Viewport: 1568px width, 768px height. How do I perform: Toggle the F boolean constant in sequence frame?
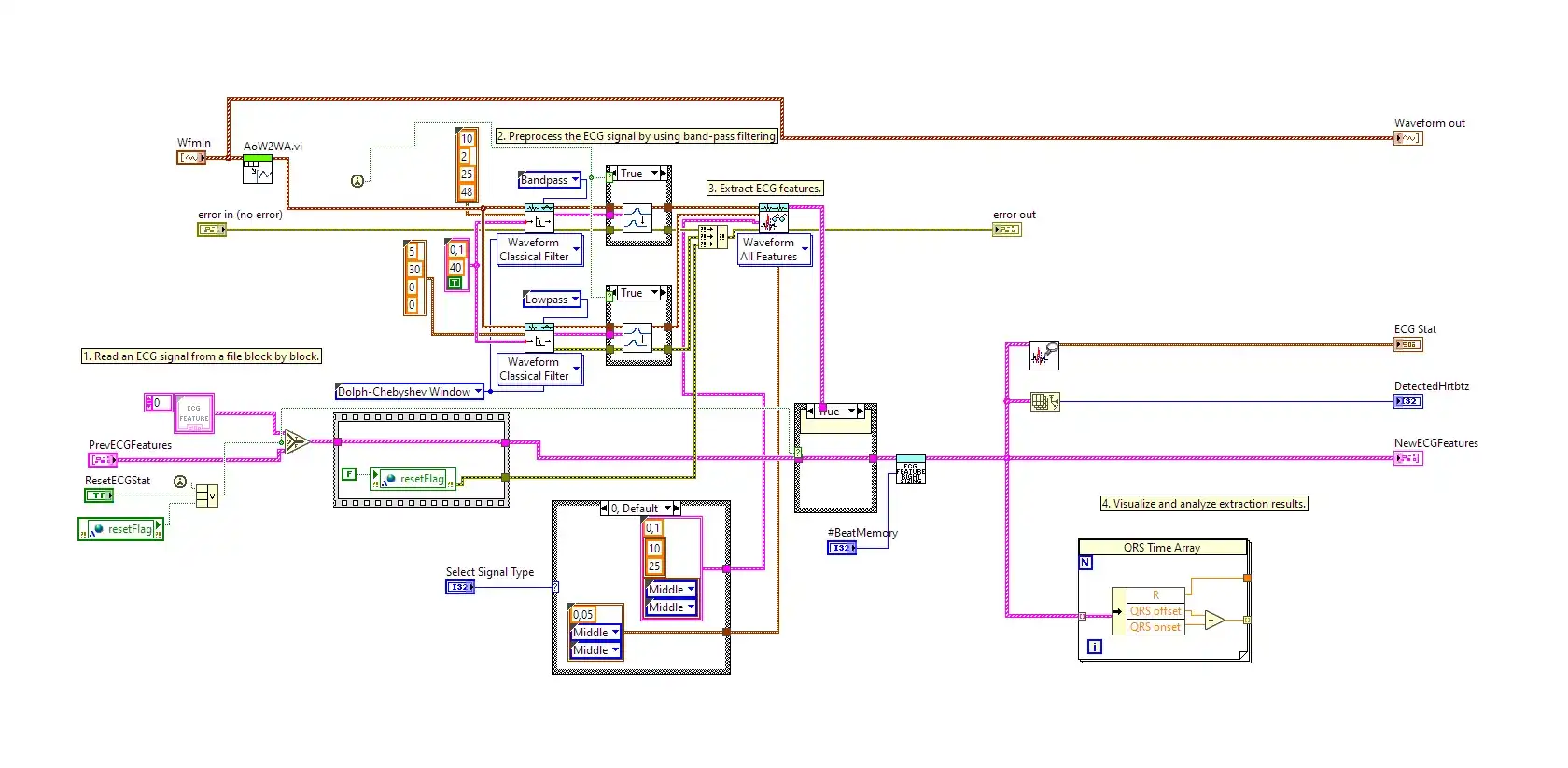tap(349, 474)
